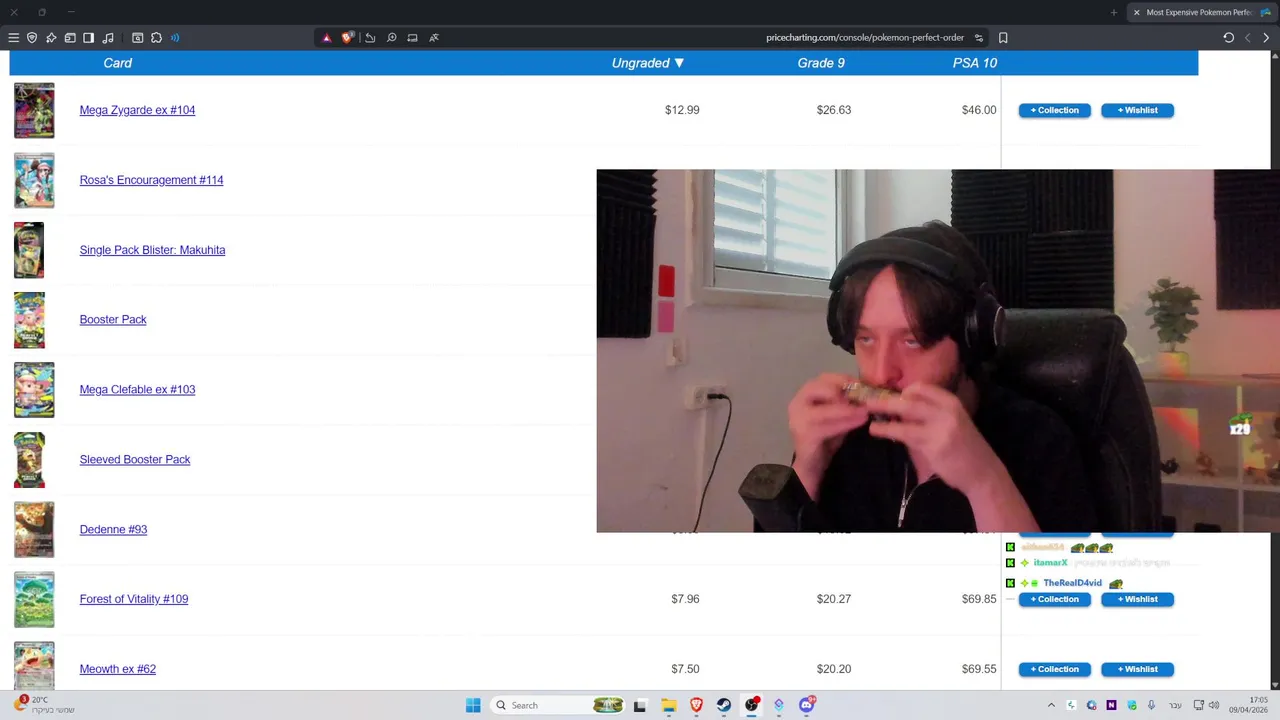Screen dimensions: 1280x720
Task: Click the VPN shield icon
Action: pyautogui.click(x=32, y=38)
